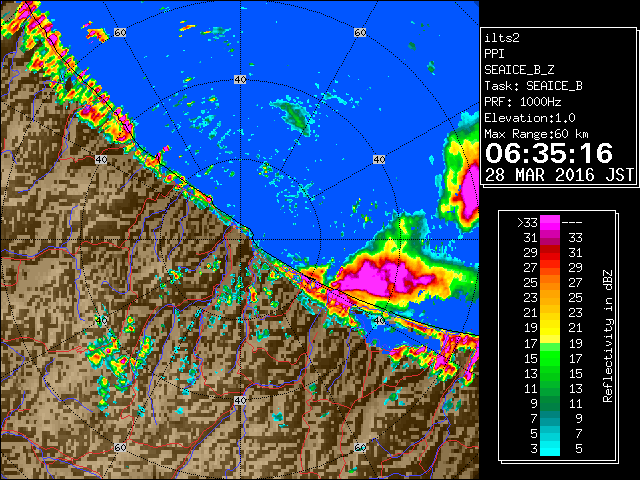Viewport: 640px width, 480px height.
Task: Select the 'Task: SEAICE_B' line
Action: click(533, 86)
